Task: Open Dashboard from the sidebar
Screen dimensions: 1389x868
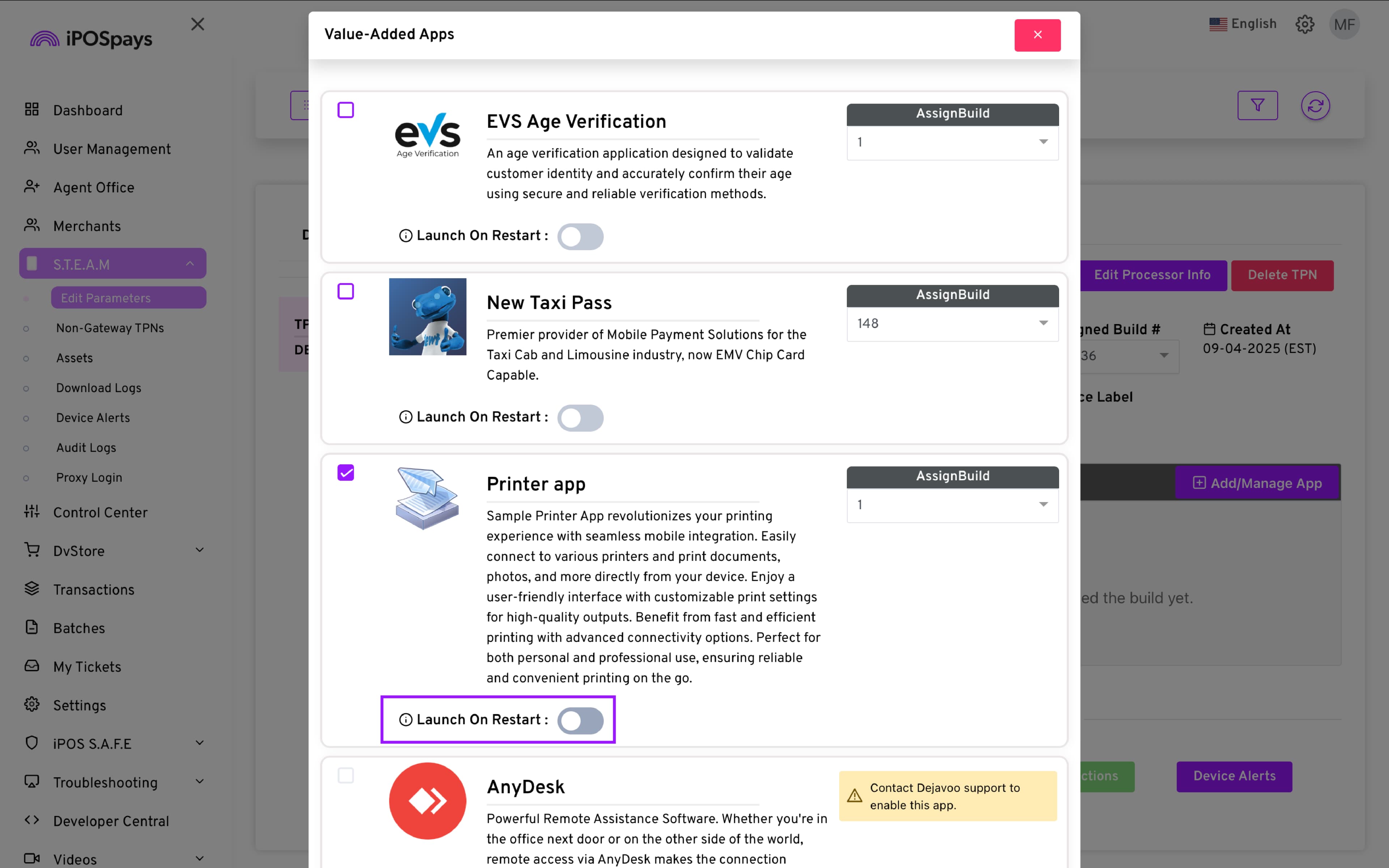Action: pos(87,110)
